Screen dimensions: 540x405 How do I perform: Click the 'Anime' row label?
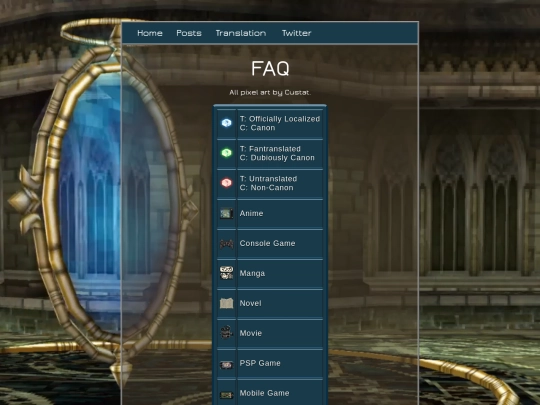[x=251, y=213]
